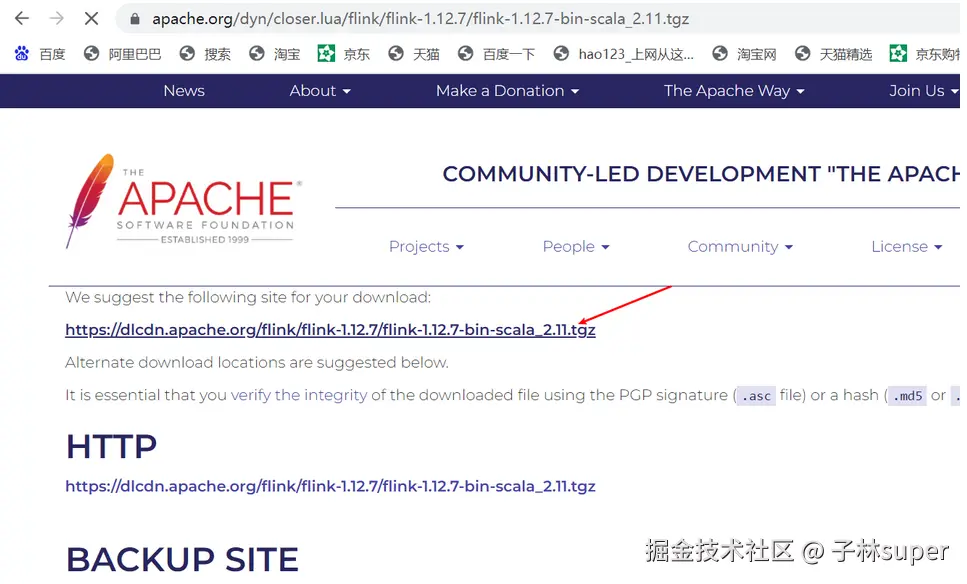Click the .asc file code label
The image size is (967, 584).
[x=756, y=396]
